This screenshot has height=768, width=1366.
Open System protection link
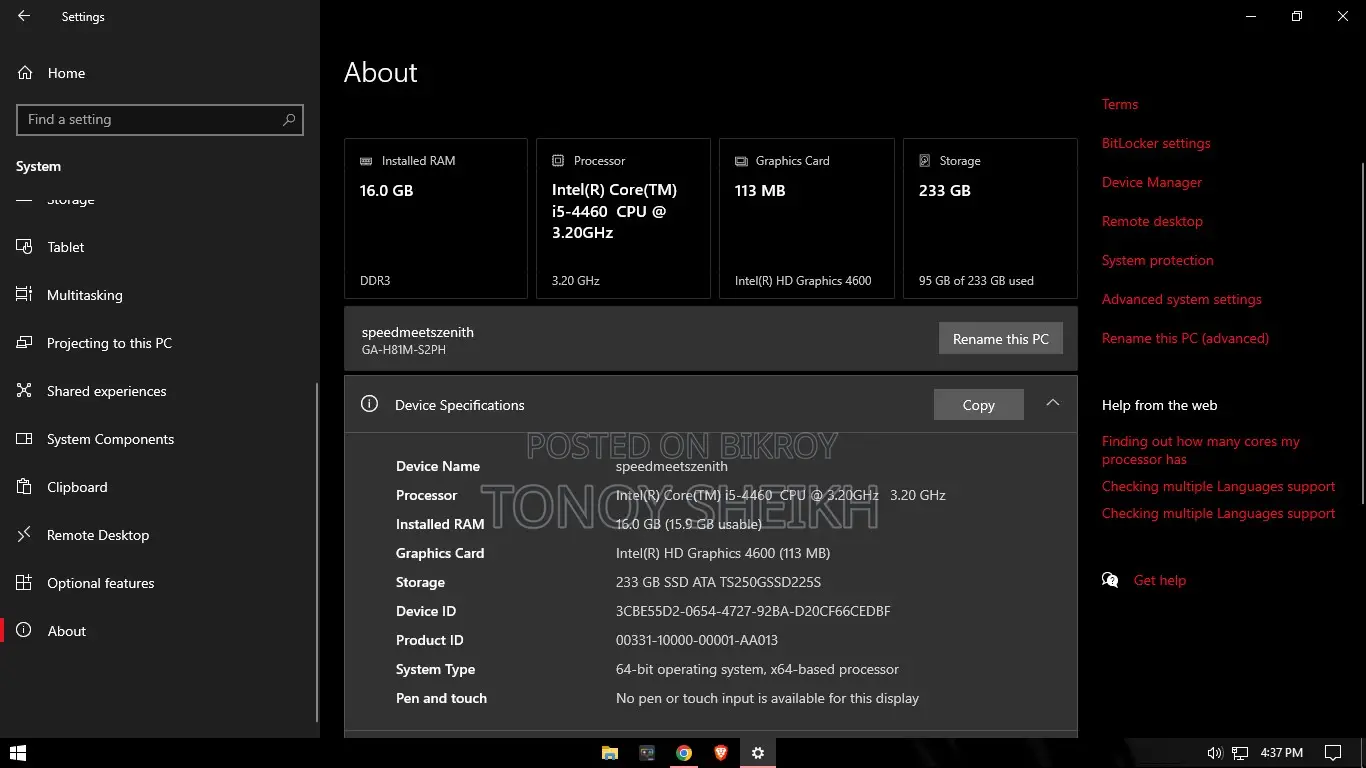(x=1158, y=260)
